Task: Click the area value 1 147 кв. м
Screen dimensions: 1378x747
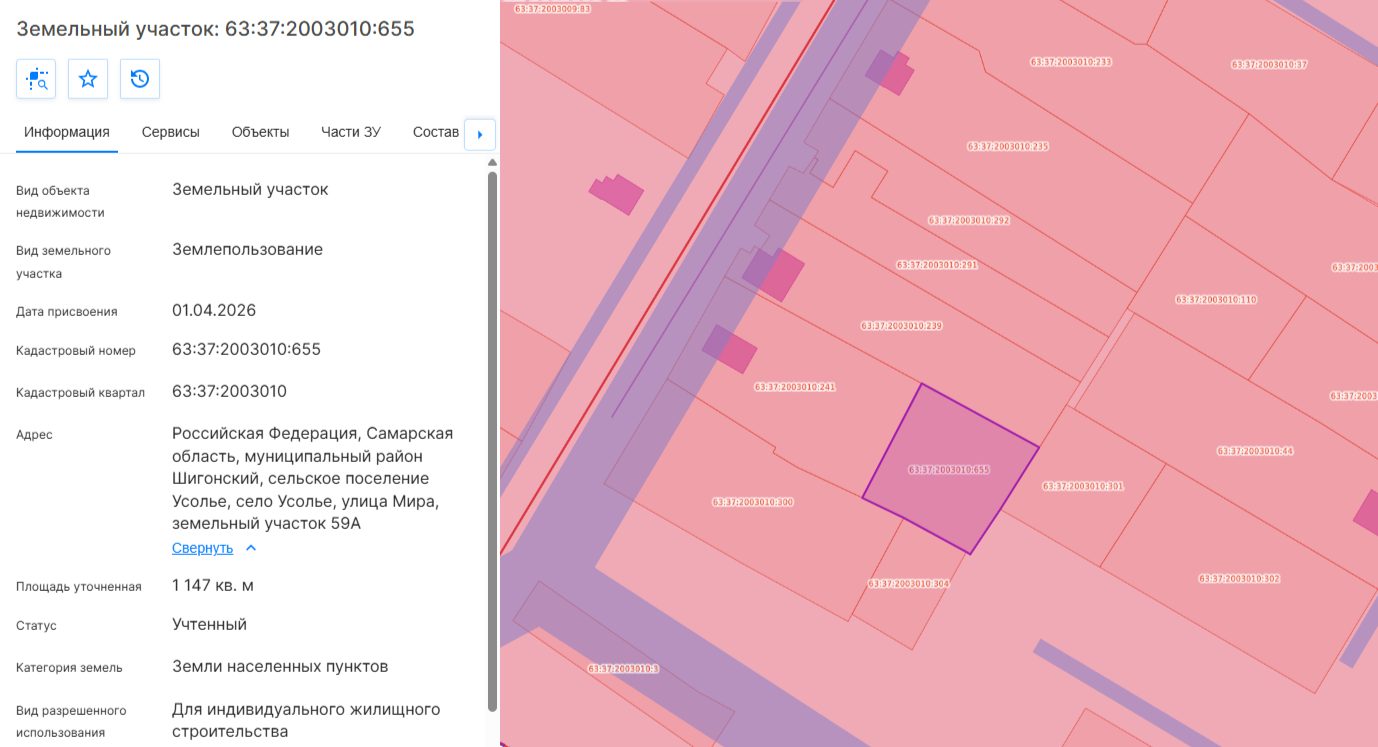Action: [x=213, y=585]
